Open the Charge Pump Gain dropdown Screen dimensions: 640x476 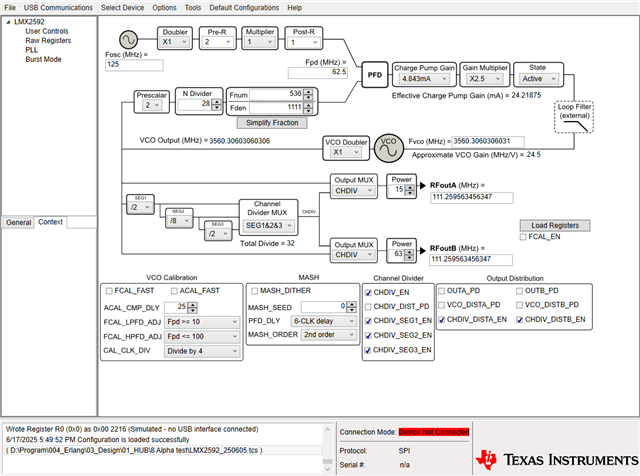(x=424, y=79)
